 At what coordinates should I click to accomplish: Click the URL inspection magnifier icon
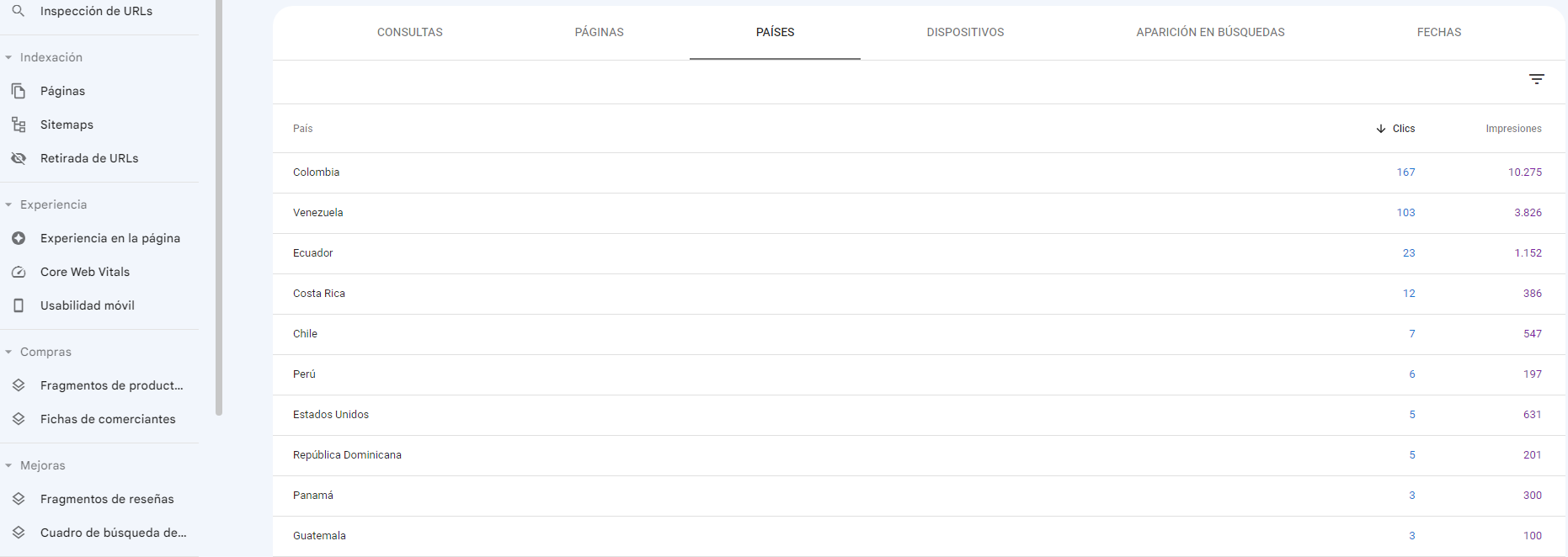tap(18, 11)
